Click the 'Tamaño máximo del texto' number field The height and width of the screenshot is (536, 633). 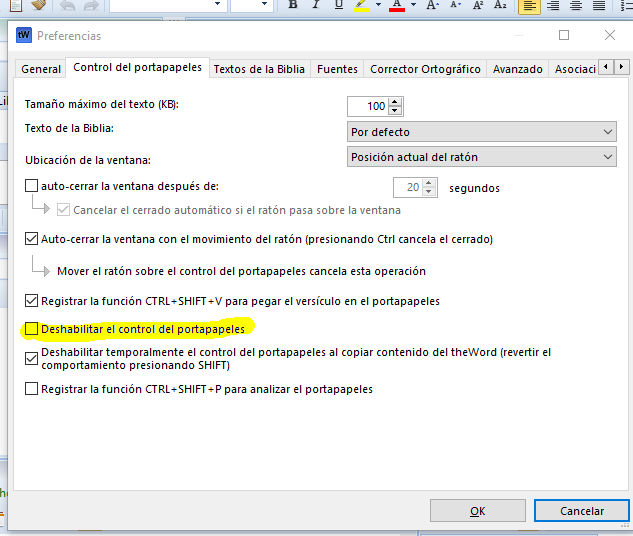coord(367,106)
